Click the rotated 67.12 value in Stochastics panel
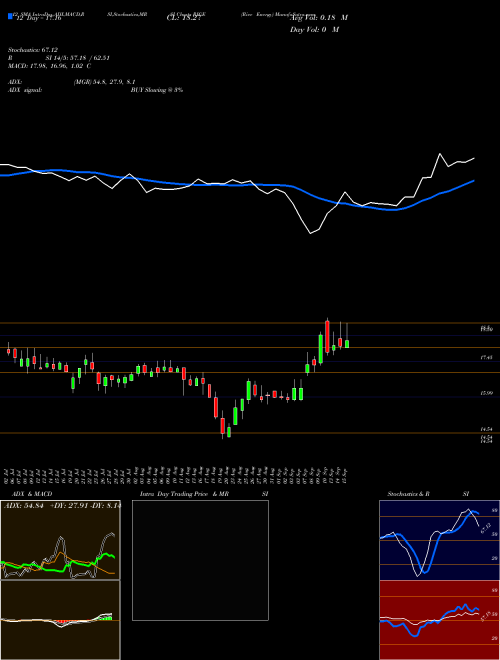The width and height of the screenshot is (500, 660). point(485,528)
